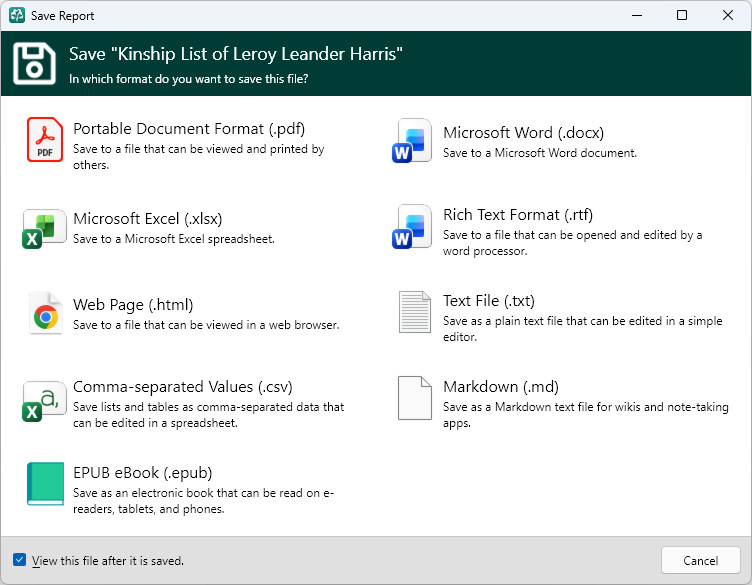This screenshot has width=752, height=585.
Task: Click 'electronic book' EPUB description
Action: 203,500
